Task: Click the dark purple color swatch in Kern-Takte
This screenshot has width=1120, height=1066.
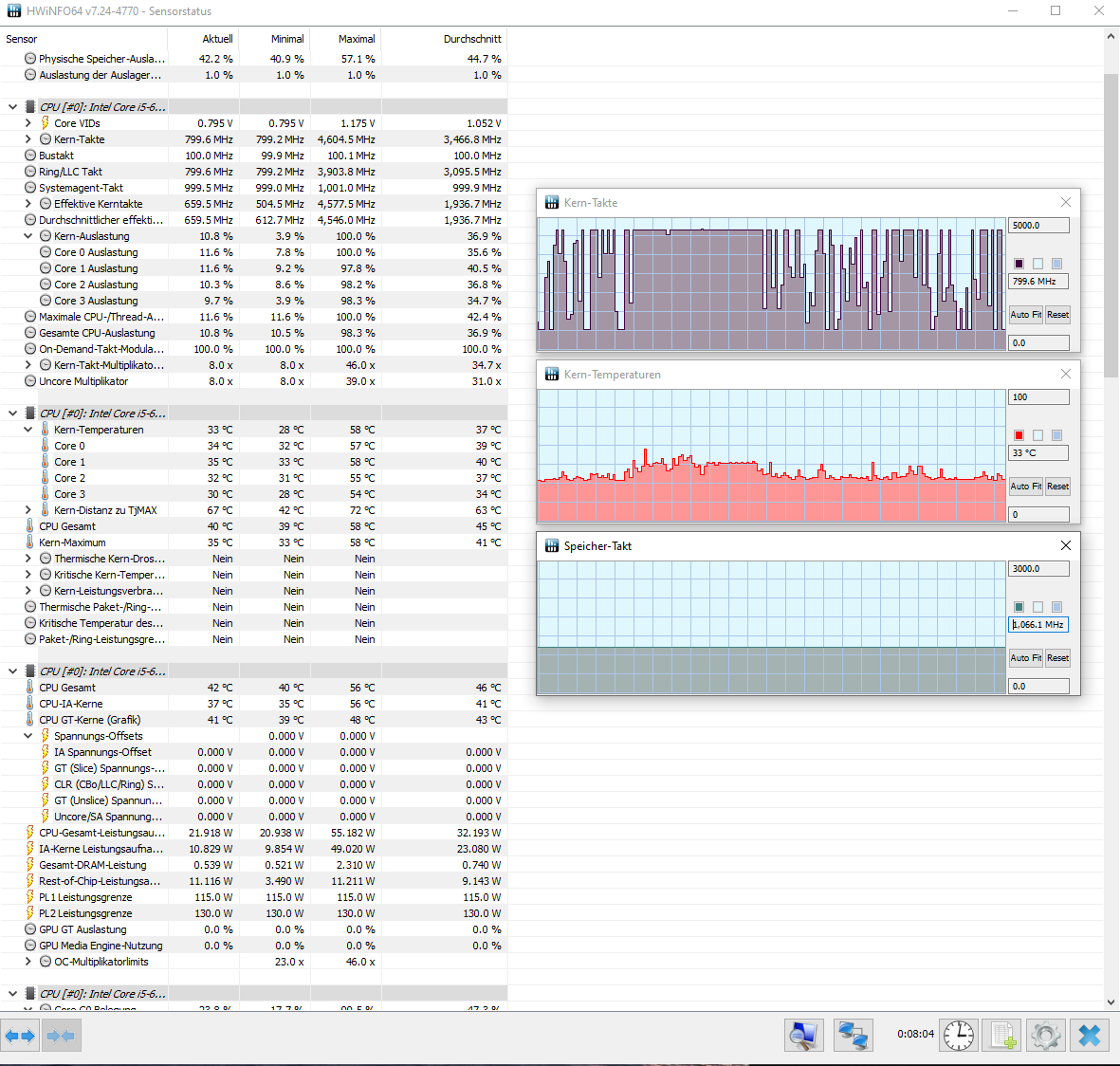Action: 1019,264
